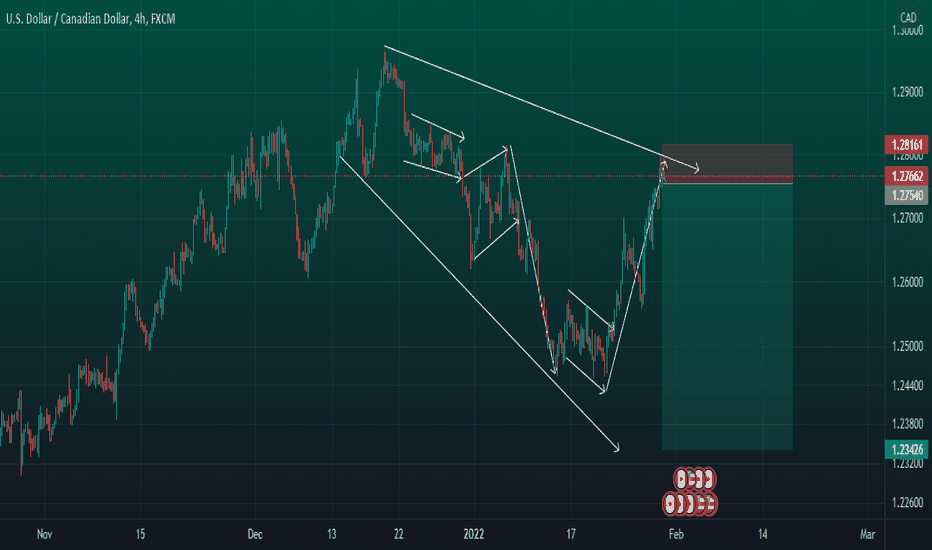The image size is (932, 550).
Task: Click the chart title 'U.S. Dollar / Canadian Dollar, 4h, FXCM'
Action: (x=90, y=19)
